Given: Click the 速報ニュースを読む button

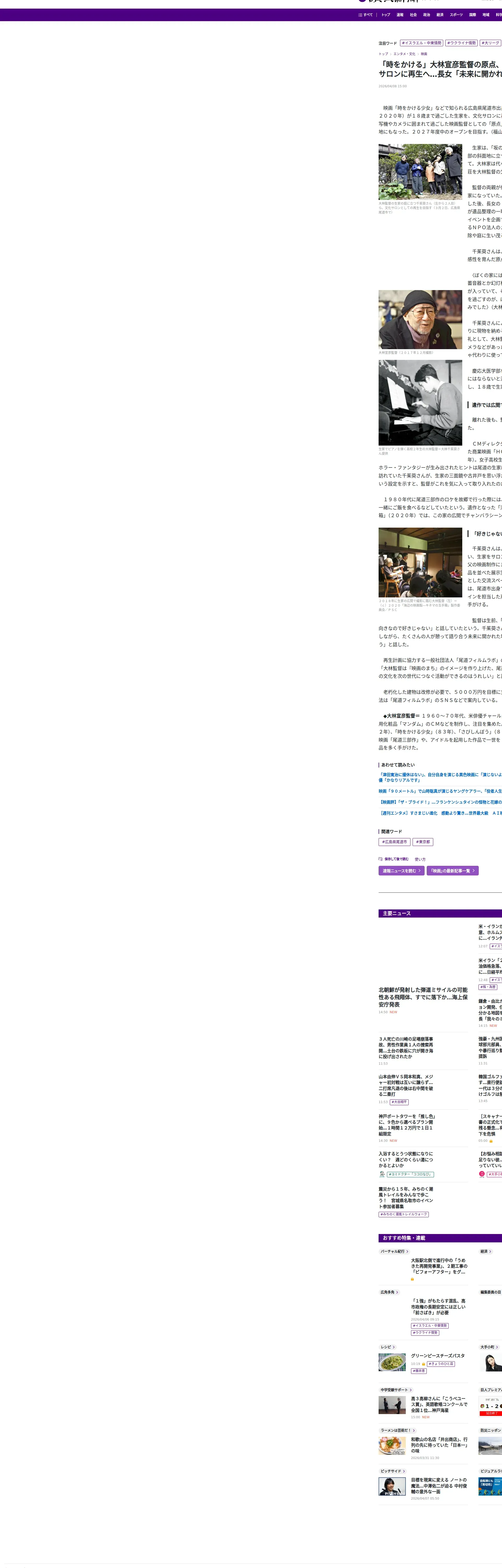Looking at the screenshot, I should pyautogui.click(x=402, y=871).
